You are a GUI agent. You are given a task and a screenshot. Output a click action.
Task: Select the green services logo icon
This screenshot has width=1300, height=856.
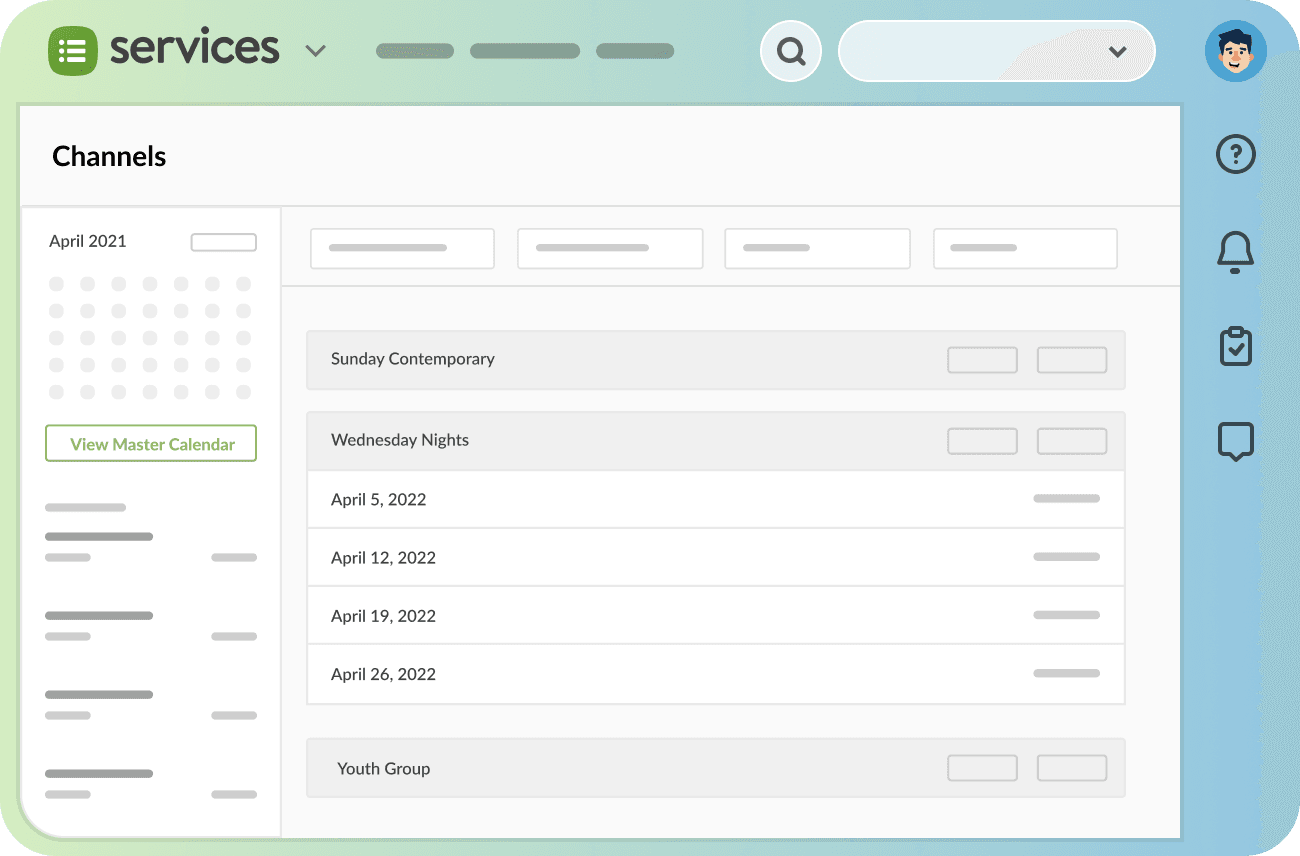point(71,49)
